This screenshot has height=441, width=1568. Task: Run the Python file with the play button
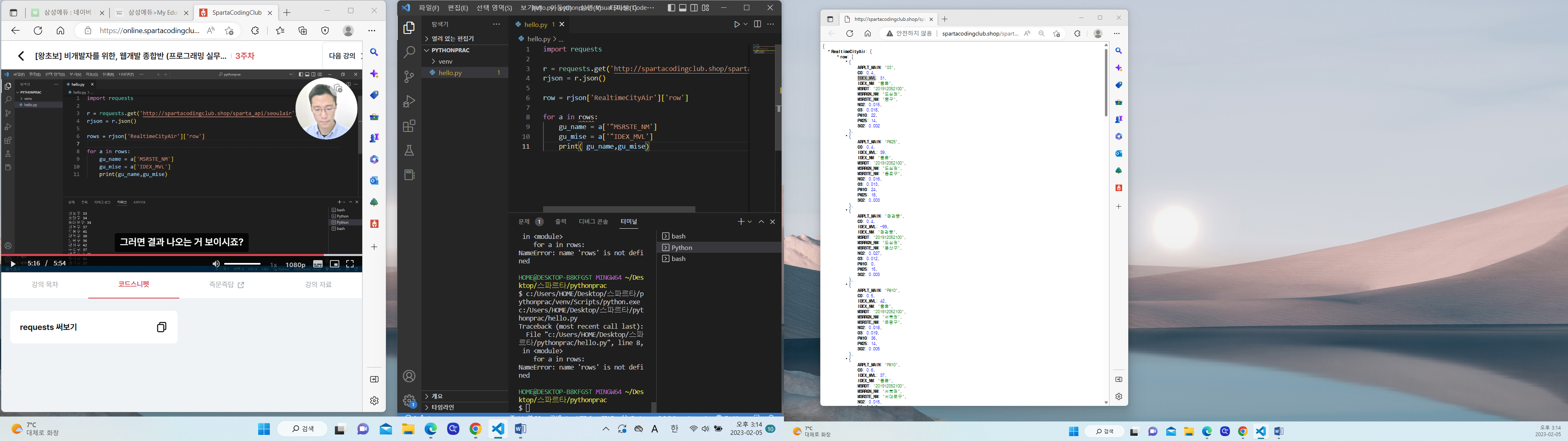pos(737,24)
